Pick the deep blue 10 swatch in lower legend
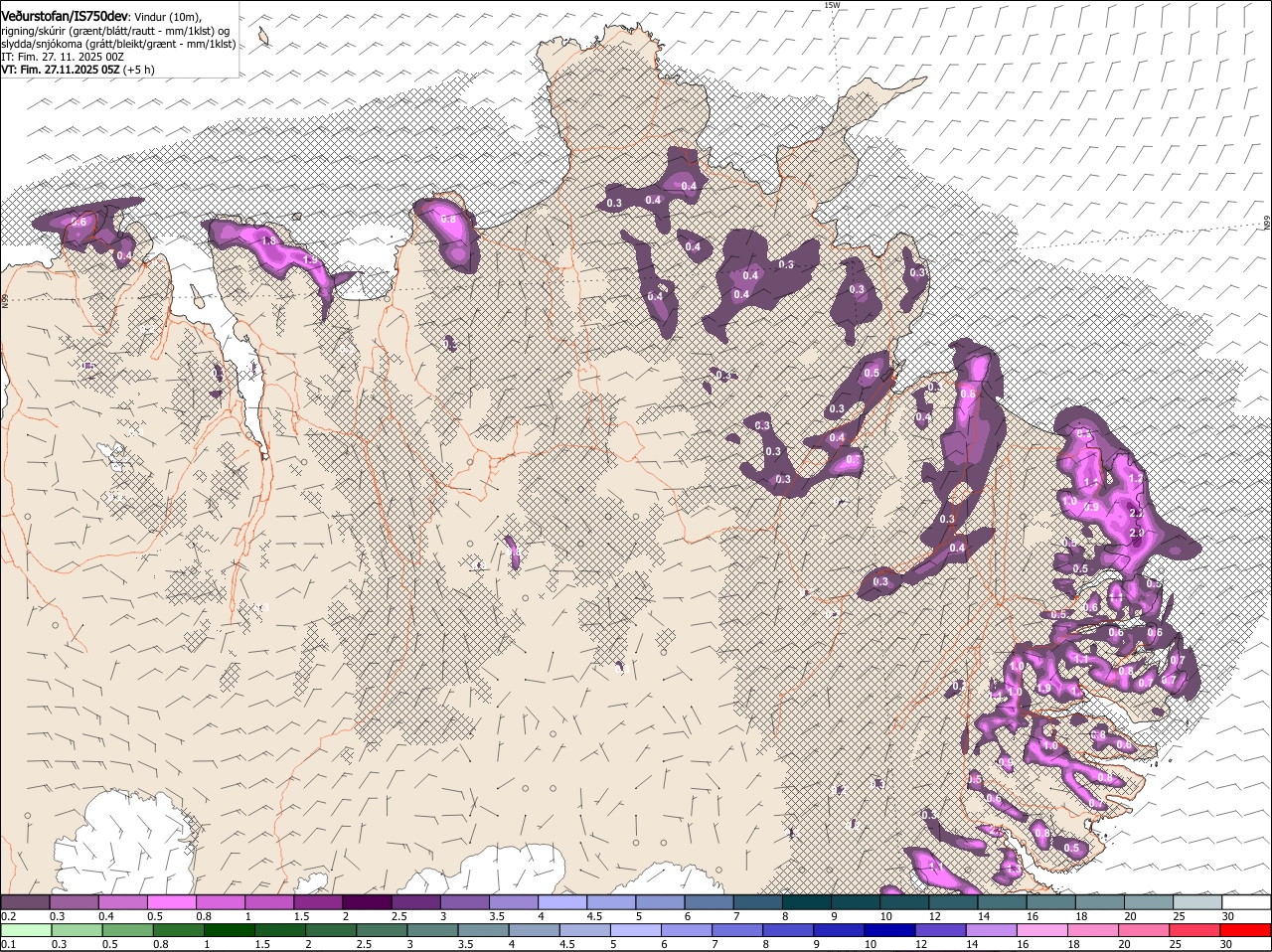 tap(888, 931)
